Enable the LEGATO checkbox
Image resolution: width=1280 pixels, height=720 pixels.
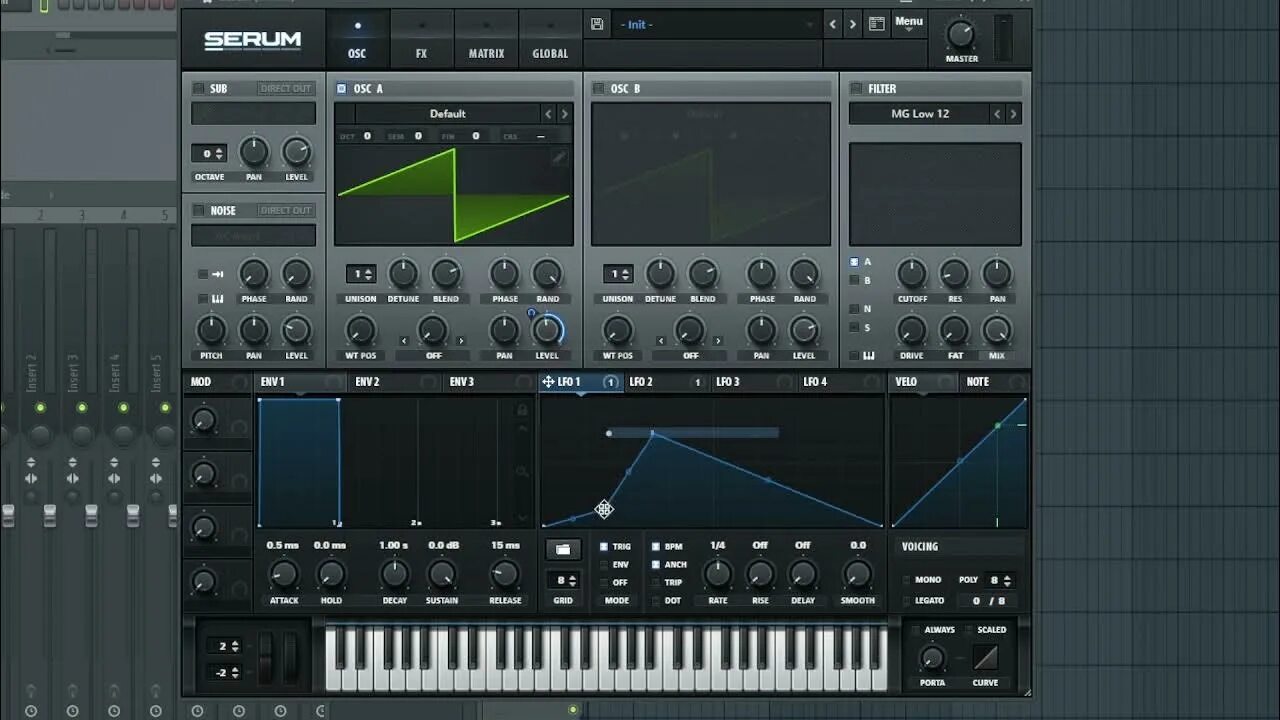click(907, 601)
